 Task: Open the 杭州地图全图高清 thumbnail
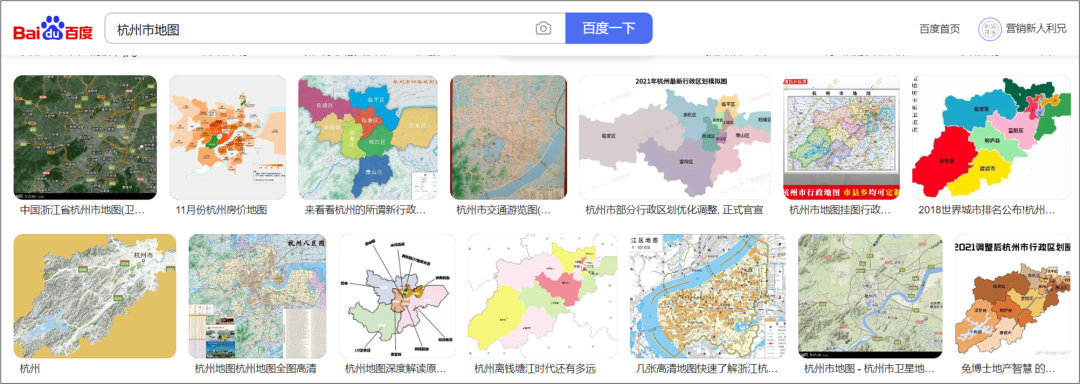pyautogui.click(x=258, y=296)
